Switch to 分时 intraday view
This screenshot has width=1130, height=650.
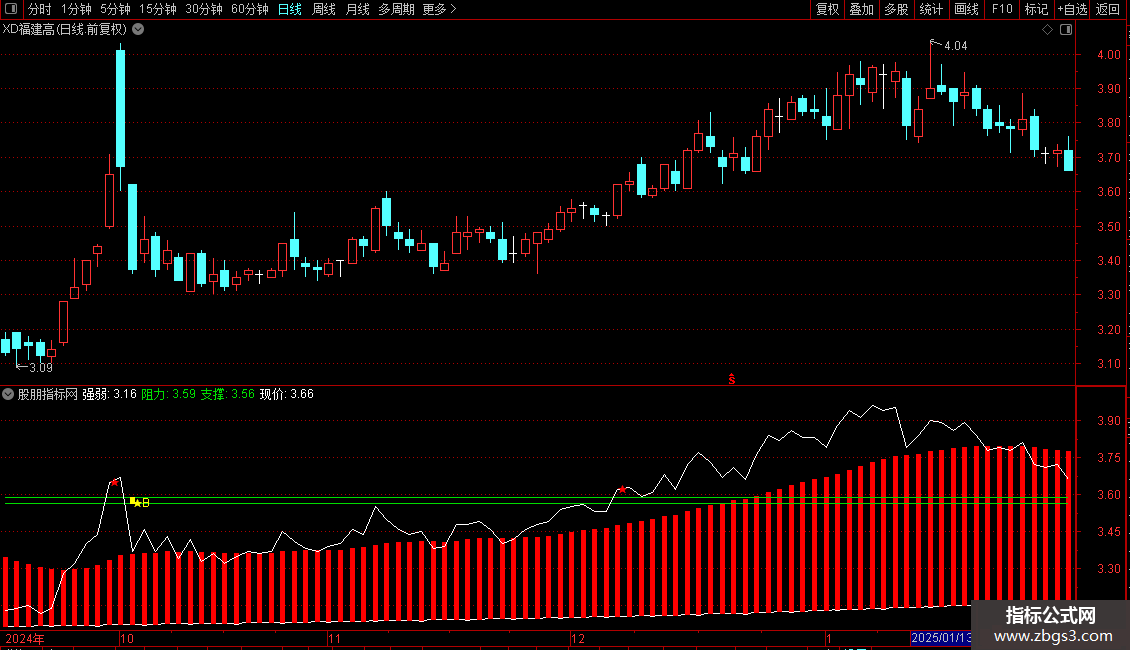pos(40,9)
